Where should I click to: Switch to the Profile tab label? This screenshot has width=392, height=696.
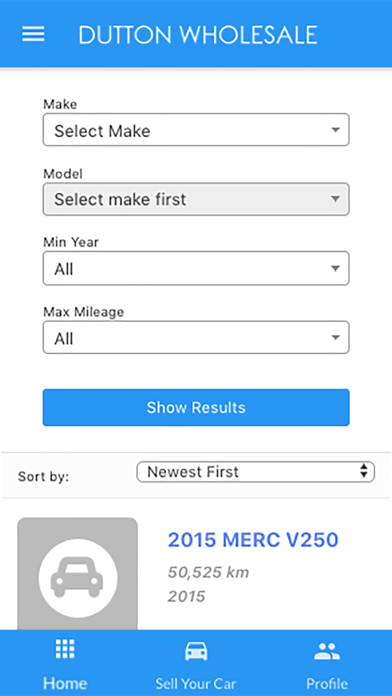[327, 683]
